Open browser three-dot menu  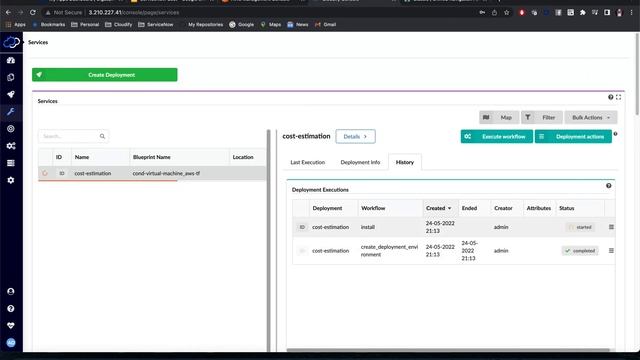point(631,13)
